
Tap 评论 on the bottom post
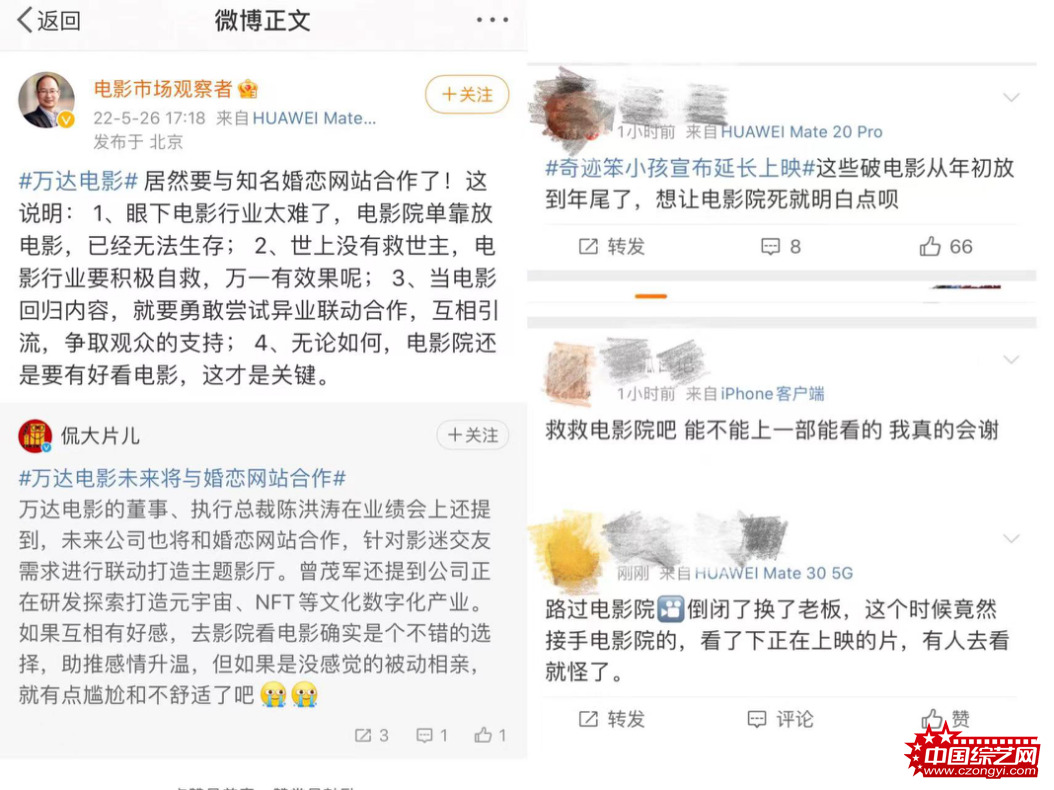point(780,719)
